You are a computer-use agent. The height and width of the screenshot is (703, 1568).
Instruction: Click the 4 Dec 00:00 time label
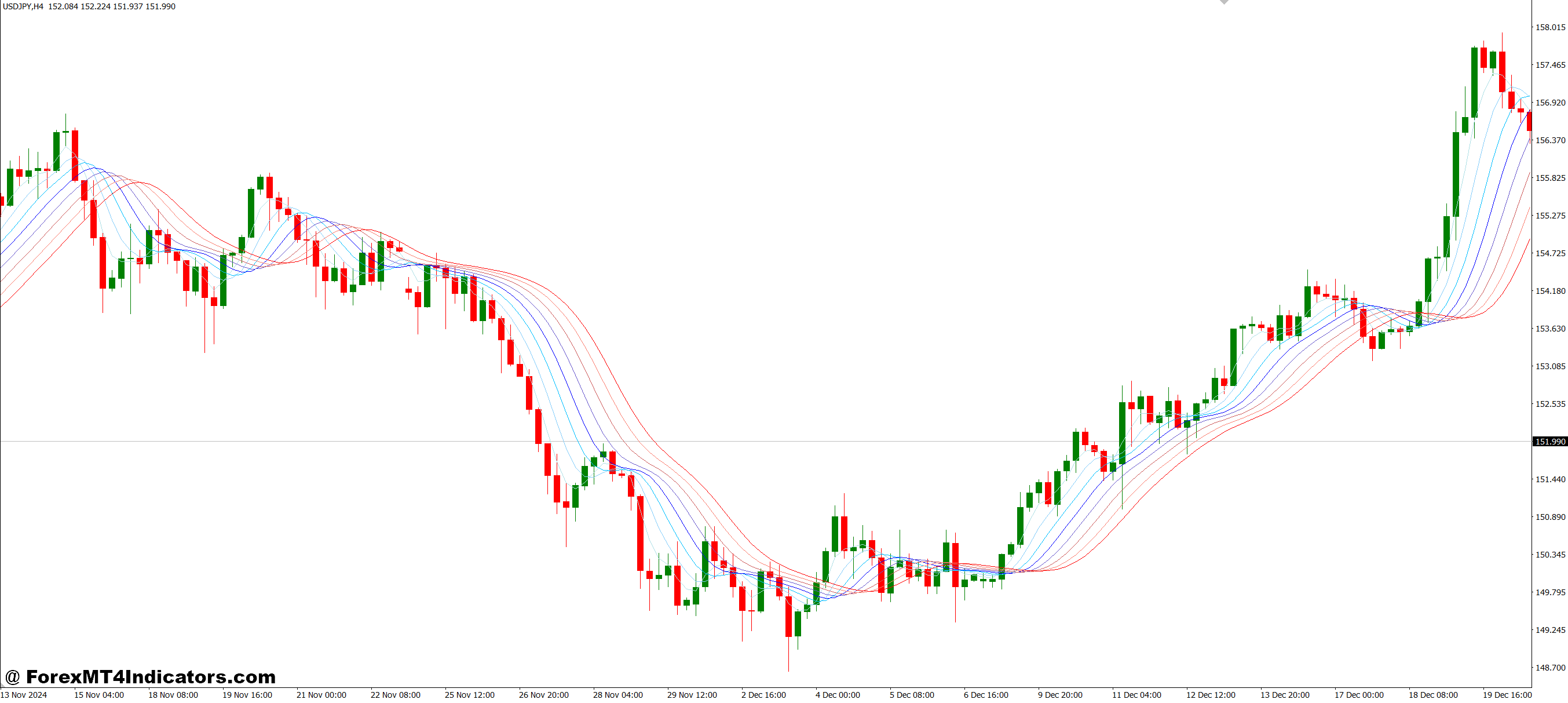click(838, 695)
